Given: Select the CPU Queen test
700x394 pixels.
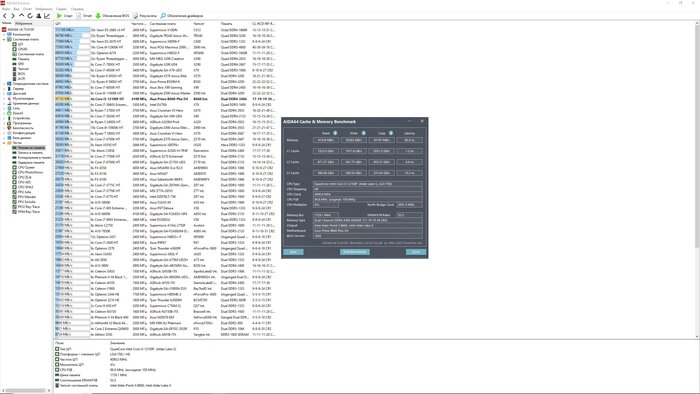Looking at the screenshot, I should pos(26,167).
